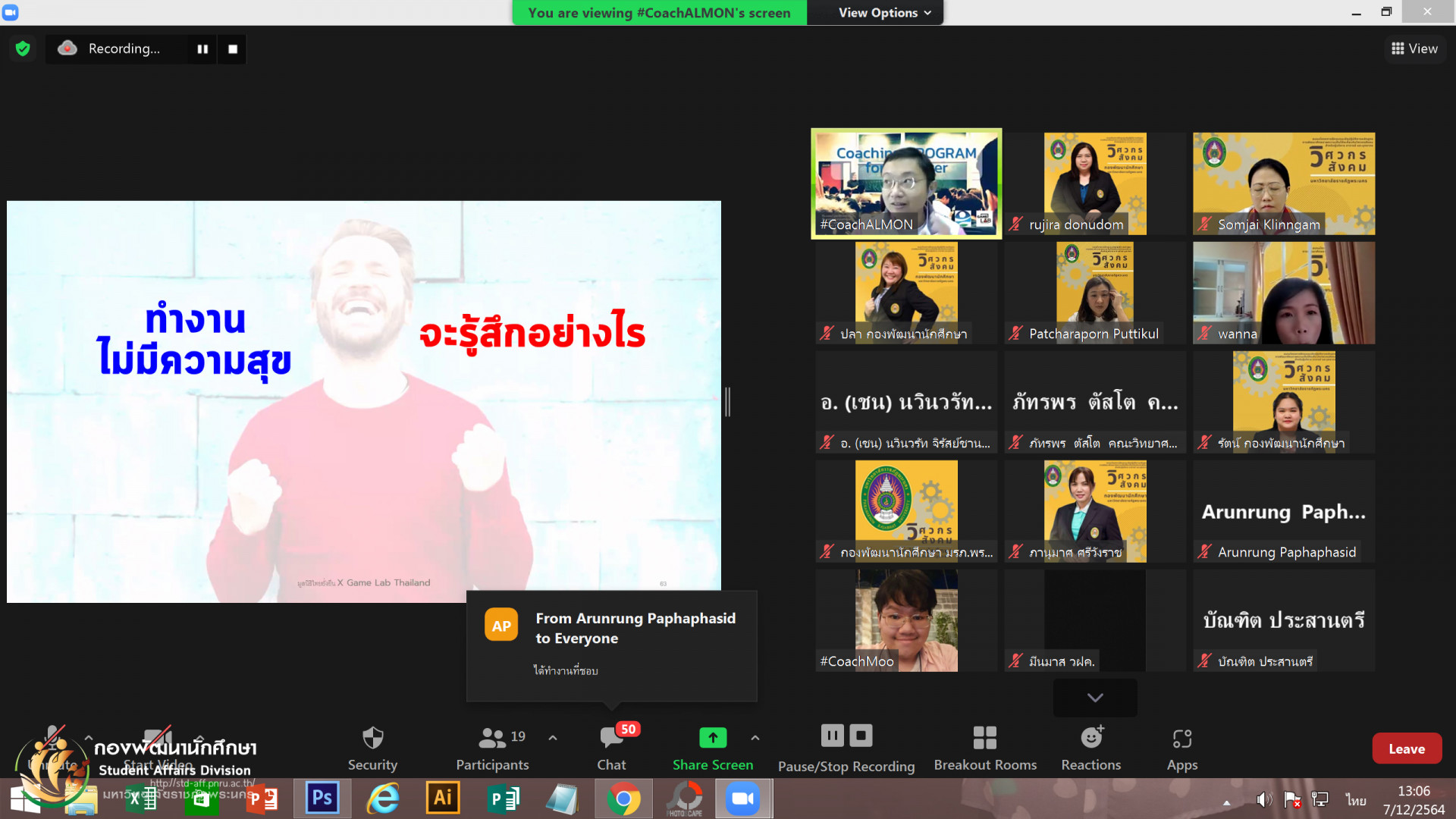Click the green encryption shield icon
This screenshot has height=819, width=1456.
23,49
